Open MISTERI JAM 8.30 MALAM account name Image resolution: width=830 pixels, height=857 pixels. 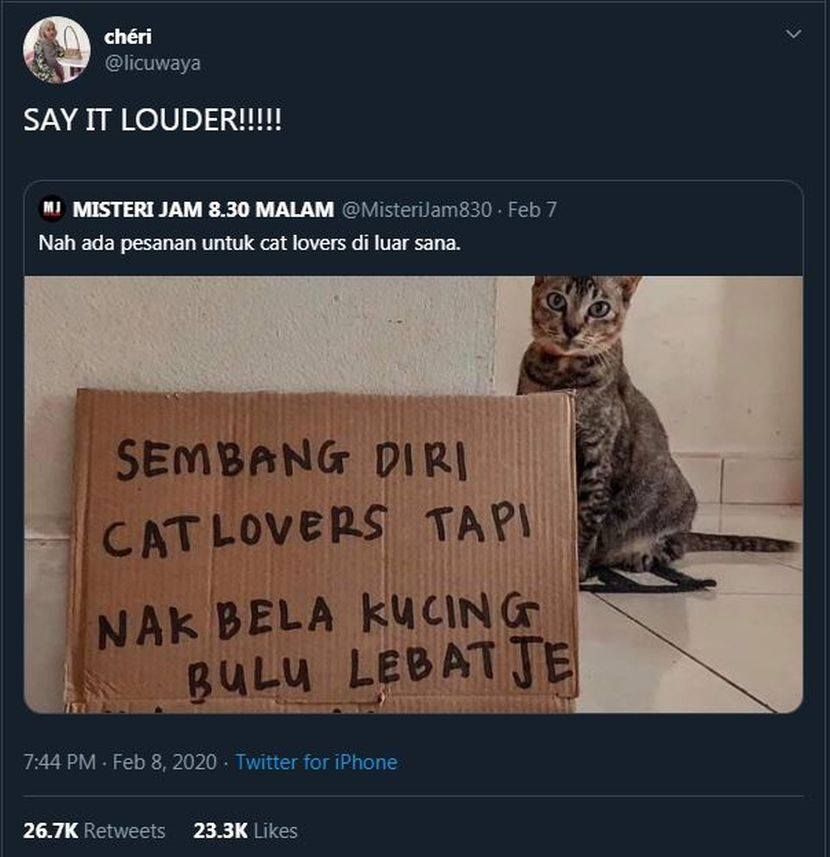pyautogui.click(x=203, y=209)
